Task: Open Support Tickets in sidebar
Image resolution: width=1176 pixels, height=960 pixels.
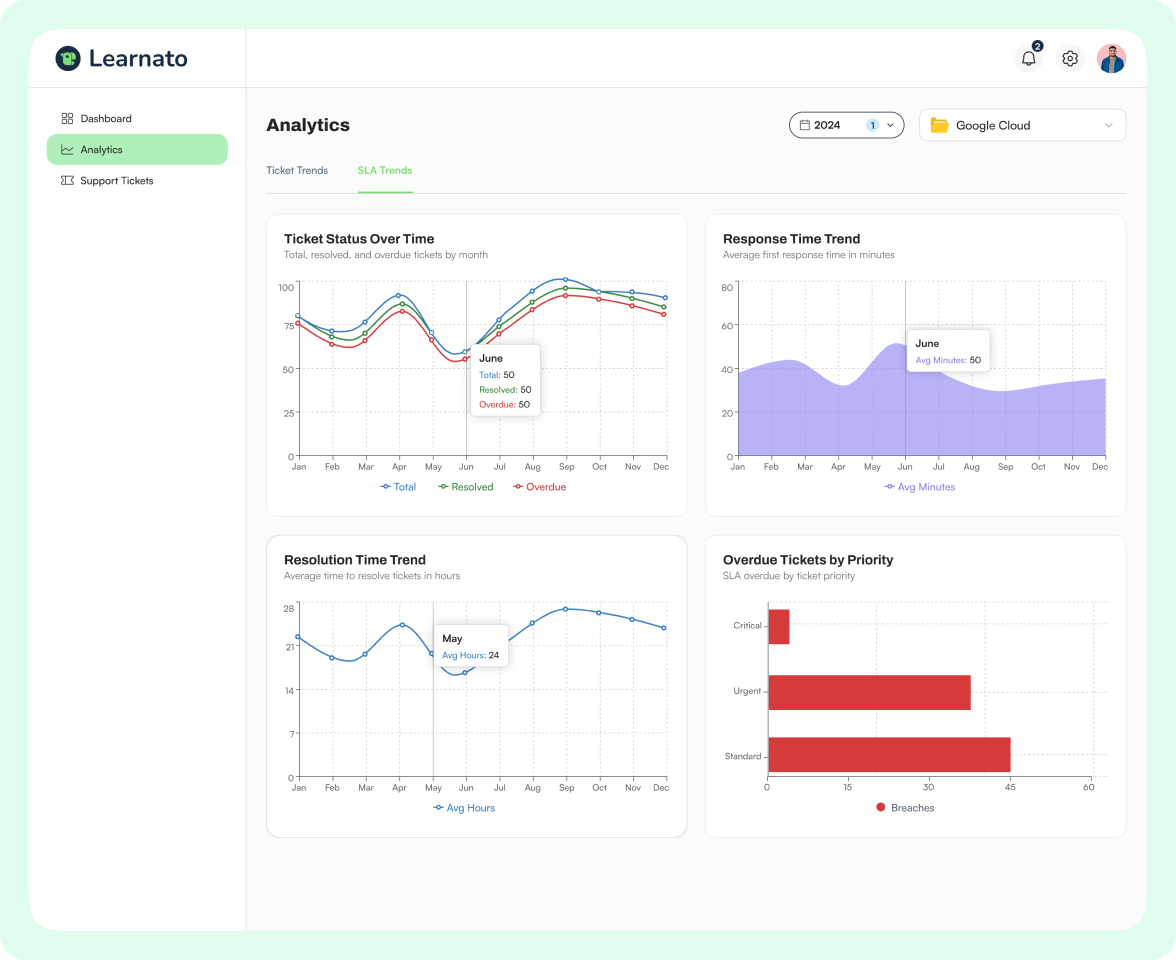Action: [137, 181]
